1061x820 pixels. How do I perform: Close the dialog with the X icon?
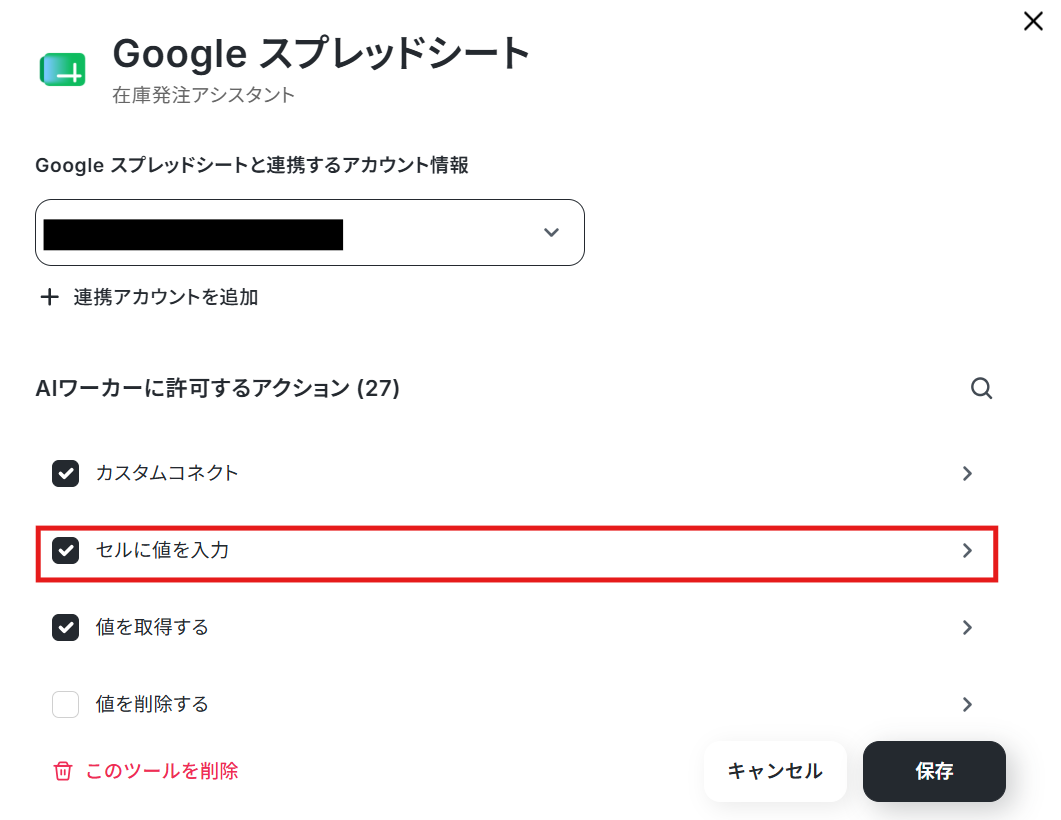click(1033, 21)
